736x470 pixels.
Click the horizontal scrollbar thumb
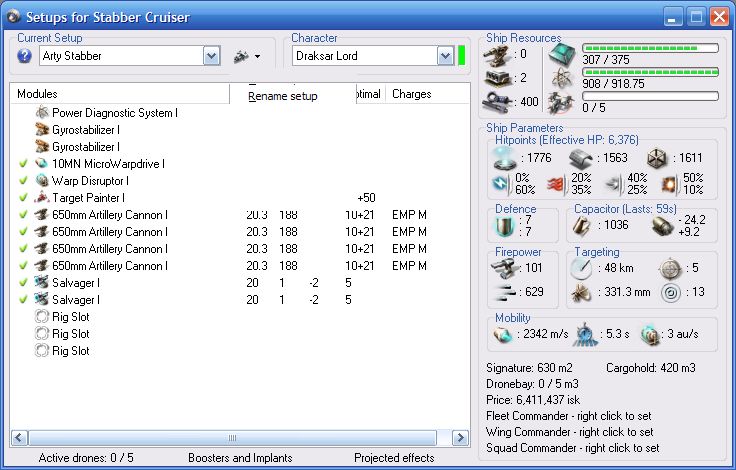coord(232,438)
